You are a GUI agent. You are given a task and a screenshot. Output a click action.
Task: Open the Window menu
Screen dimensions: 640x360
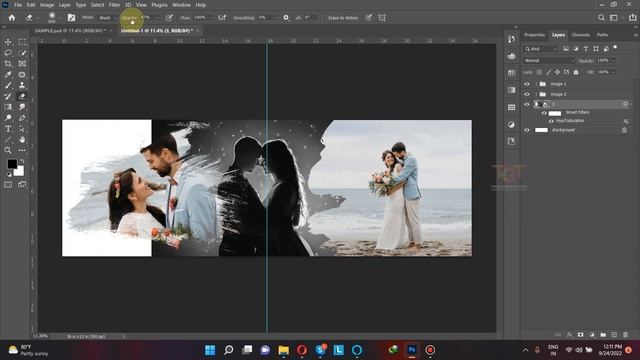[181, 5]
